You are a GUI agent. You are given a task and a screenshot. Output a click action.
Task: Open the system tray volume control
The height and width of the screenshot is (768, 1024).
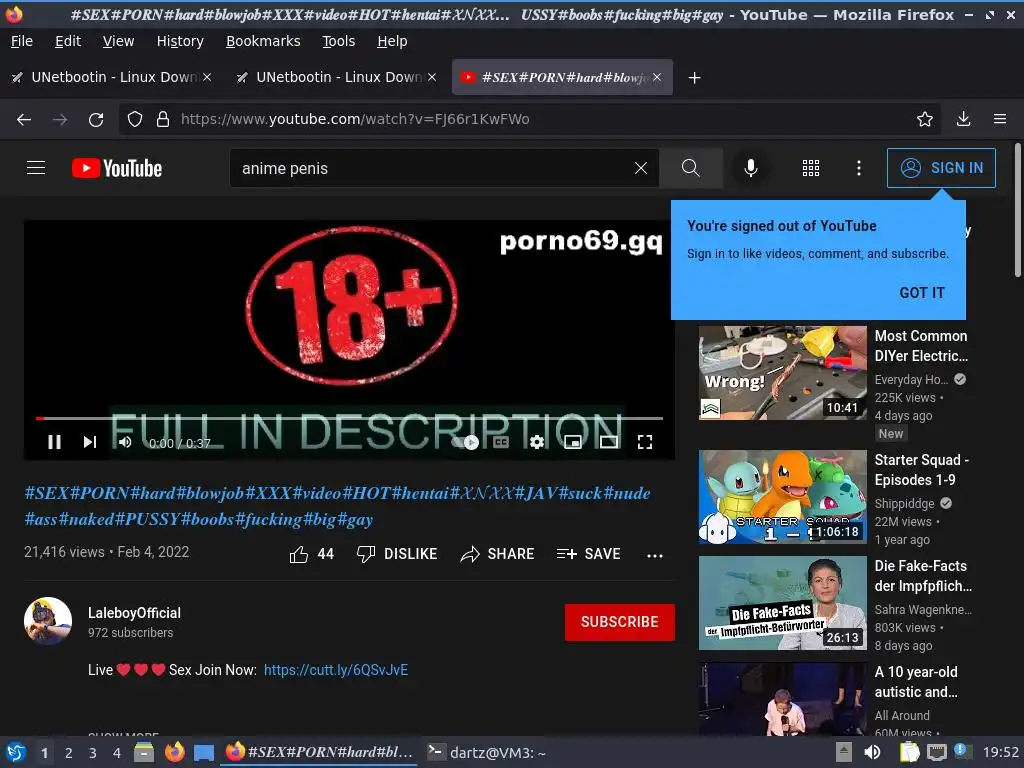point(872,752)
